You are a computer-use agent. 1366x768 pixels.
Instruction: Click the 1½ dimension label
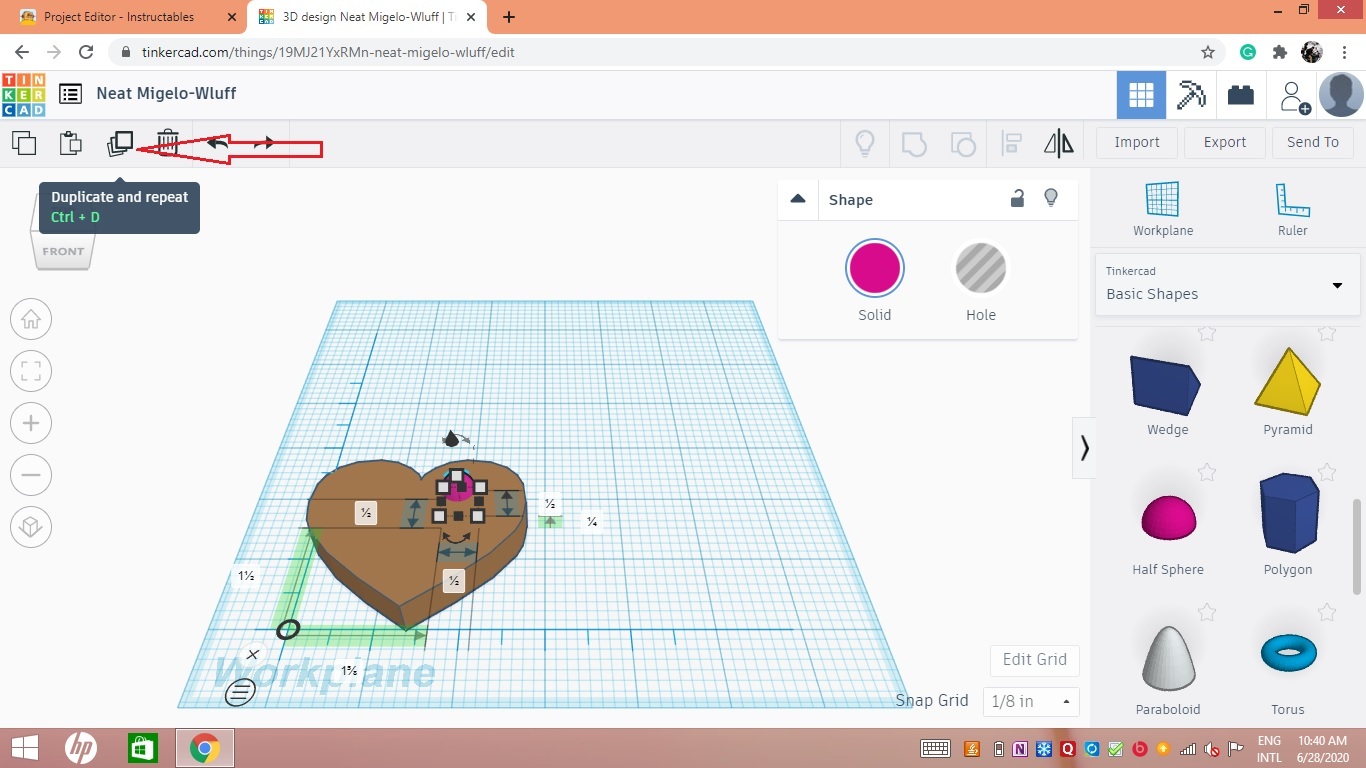tap(246, 576)
